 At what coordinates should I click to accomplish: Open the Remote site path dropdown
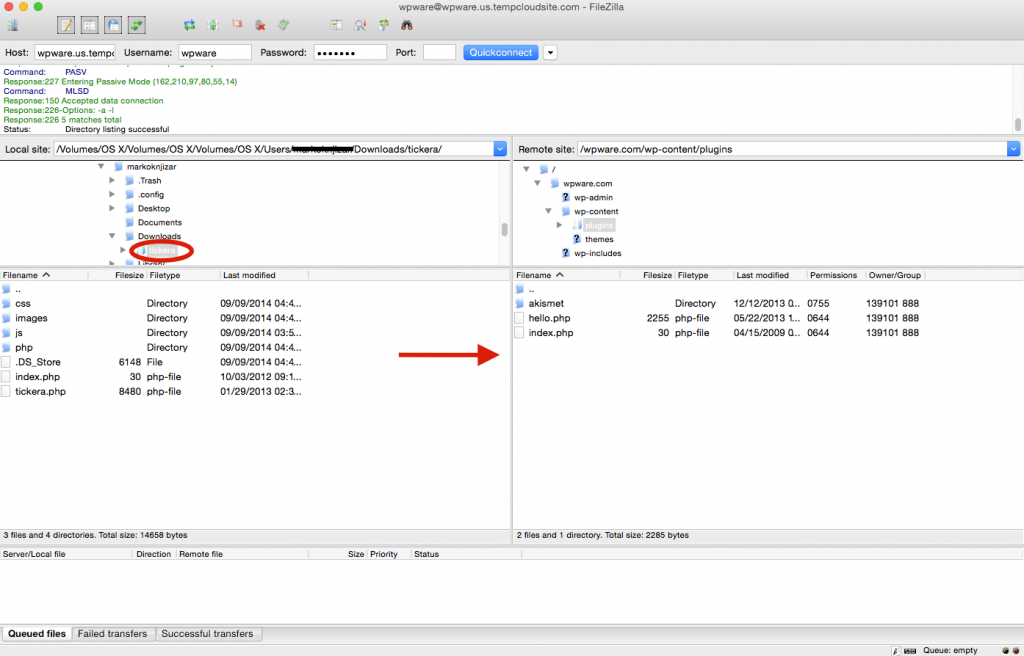tap(1014, 149)
